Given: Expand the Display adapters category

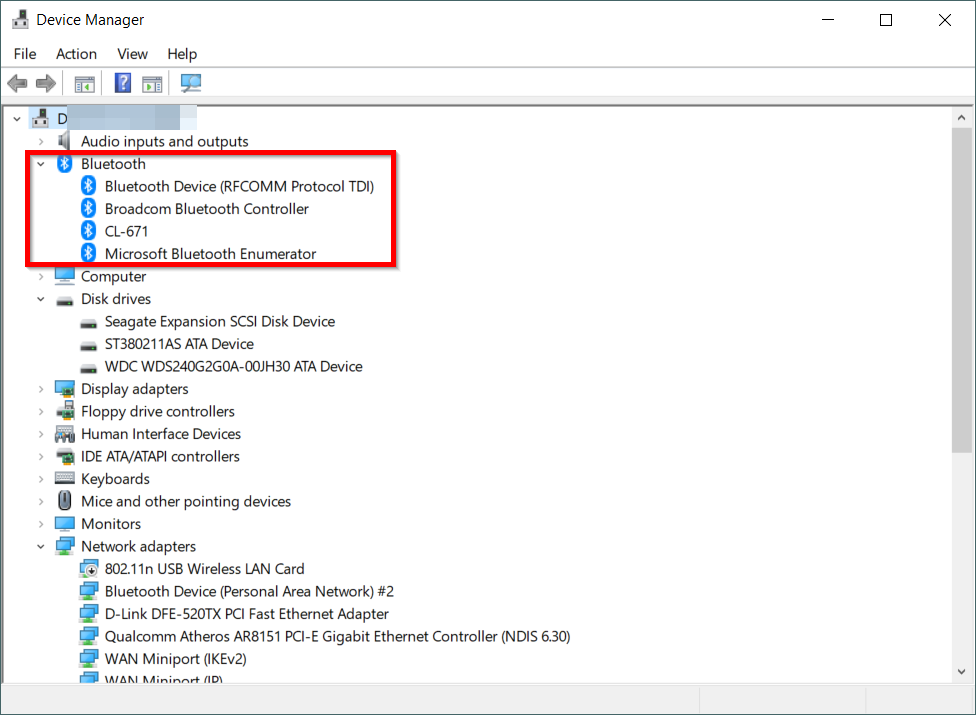Looking at the screenshot, I should pos(41,389).
